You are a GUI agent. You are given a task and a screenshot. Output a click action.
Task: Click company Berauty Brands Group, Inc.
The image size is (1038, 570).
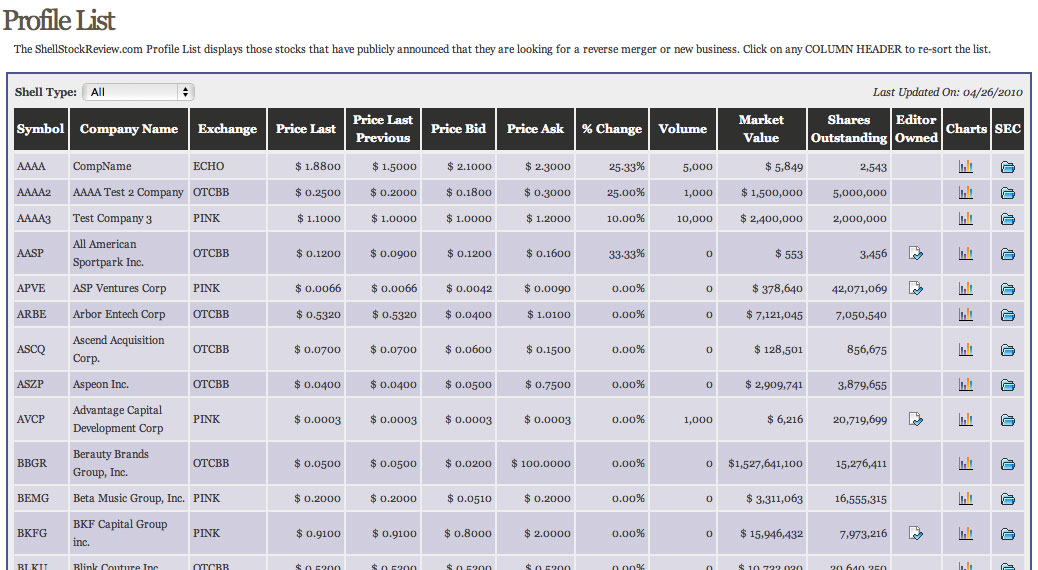pyautogui.click(x=111, y=463)
